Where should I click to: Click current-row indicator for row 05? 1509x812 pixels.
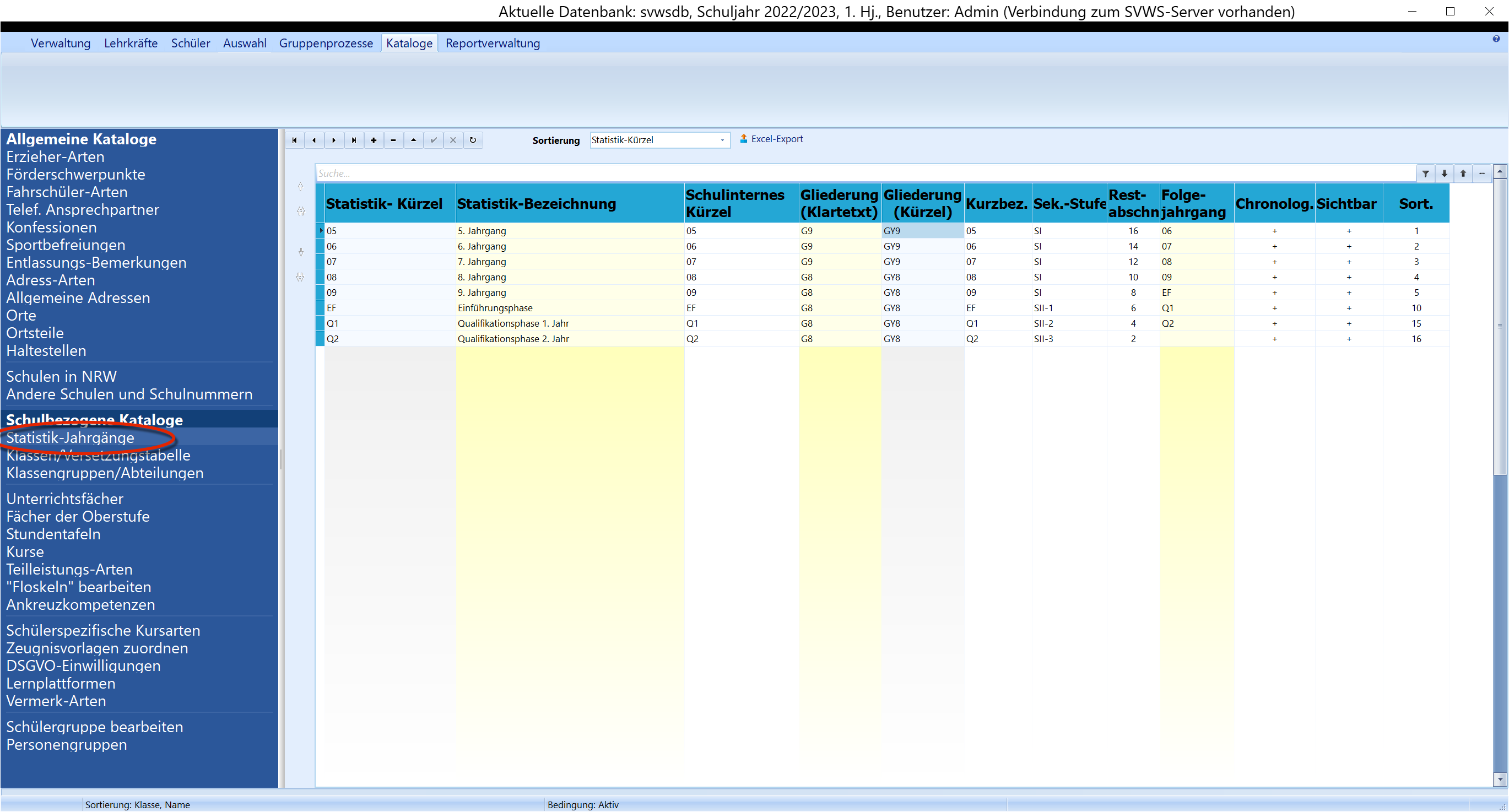321,231
